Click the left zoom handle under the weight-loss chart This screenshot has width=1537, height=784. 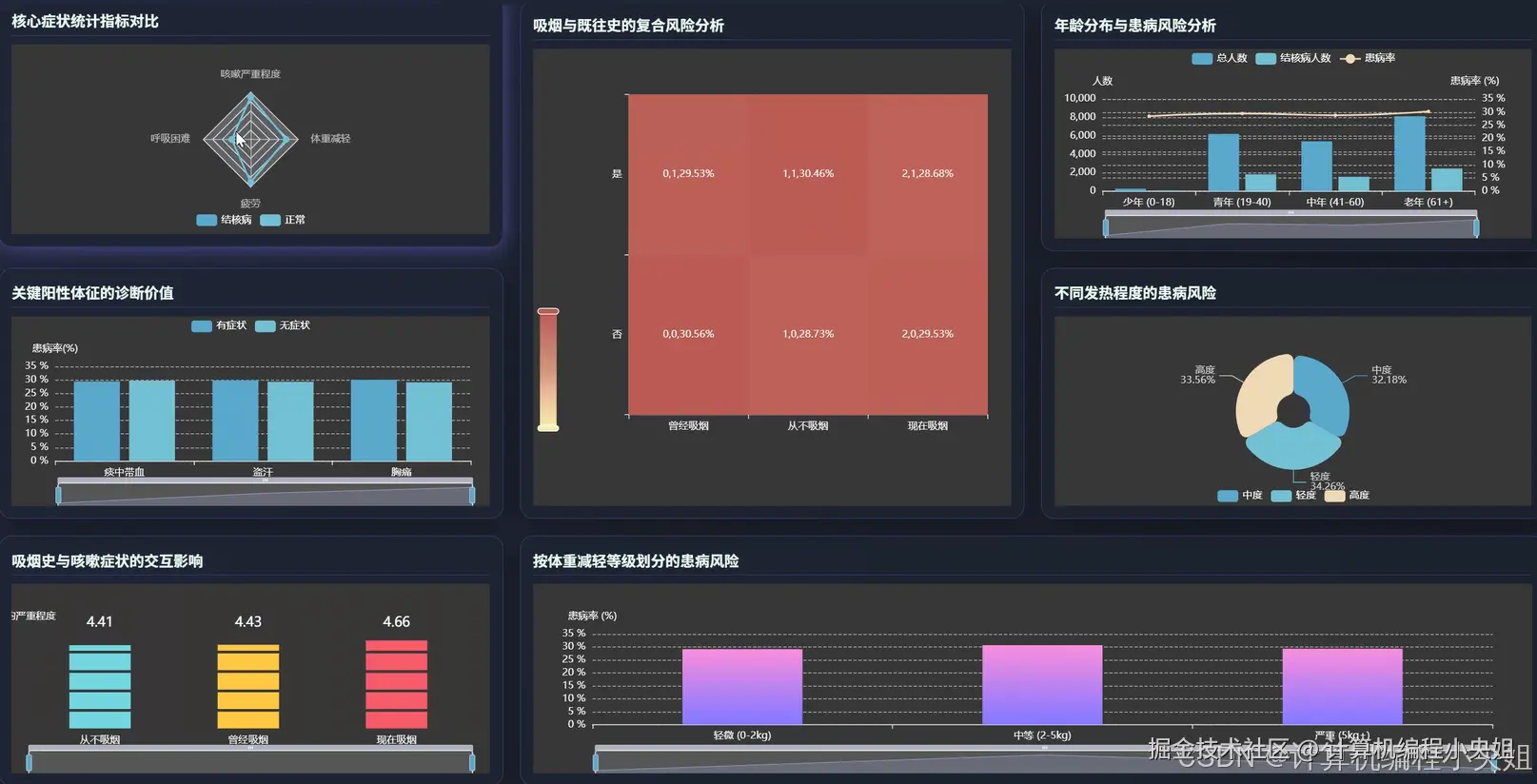[x=596, y=762]
